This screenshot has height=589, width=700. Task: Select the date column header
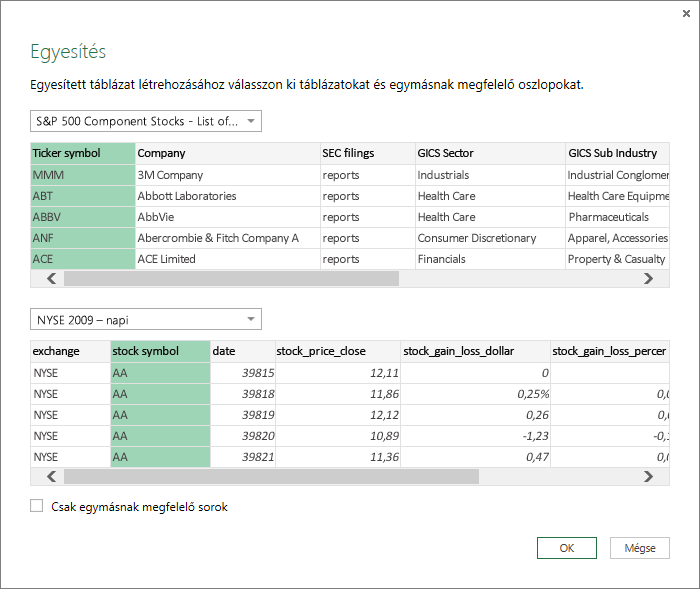(x=243, y=351)
